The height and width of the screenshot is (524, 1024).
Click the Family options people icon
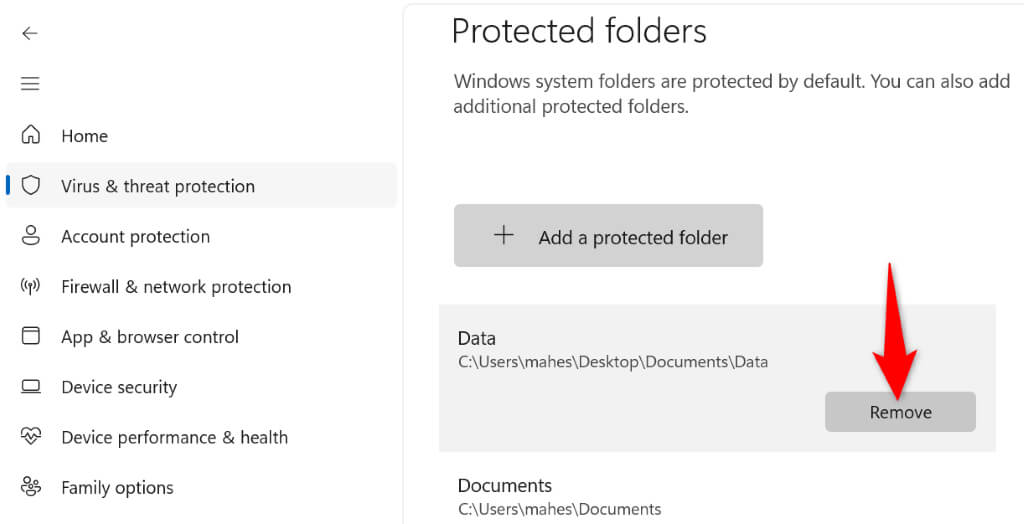(x=31, y=487)
